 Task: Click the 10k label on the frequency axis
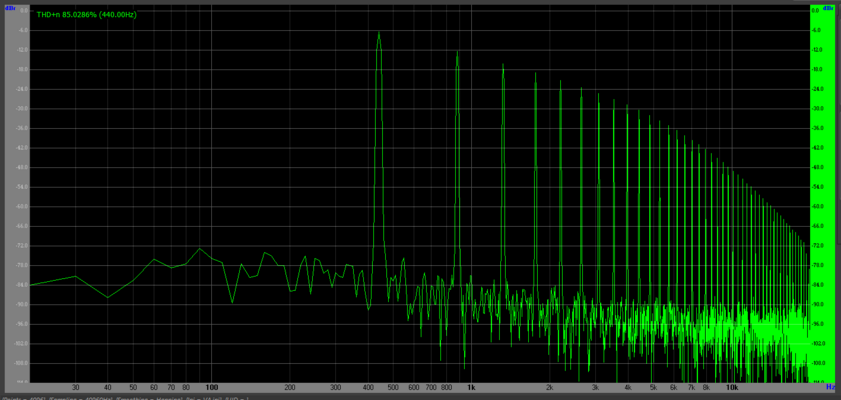pyautogui.click(x=732, y=387)
